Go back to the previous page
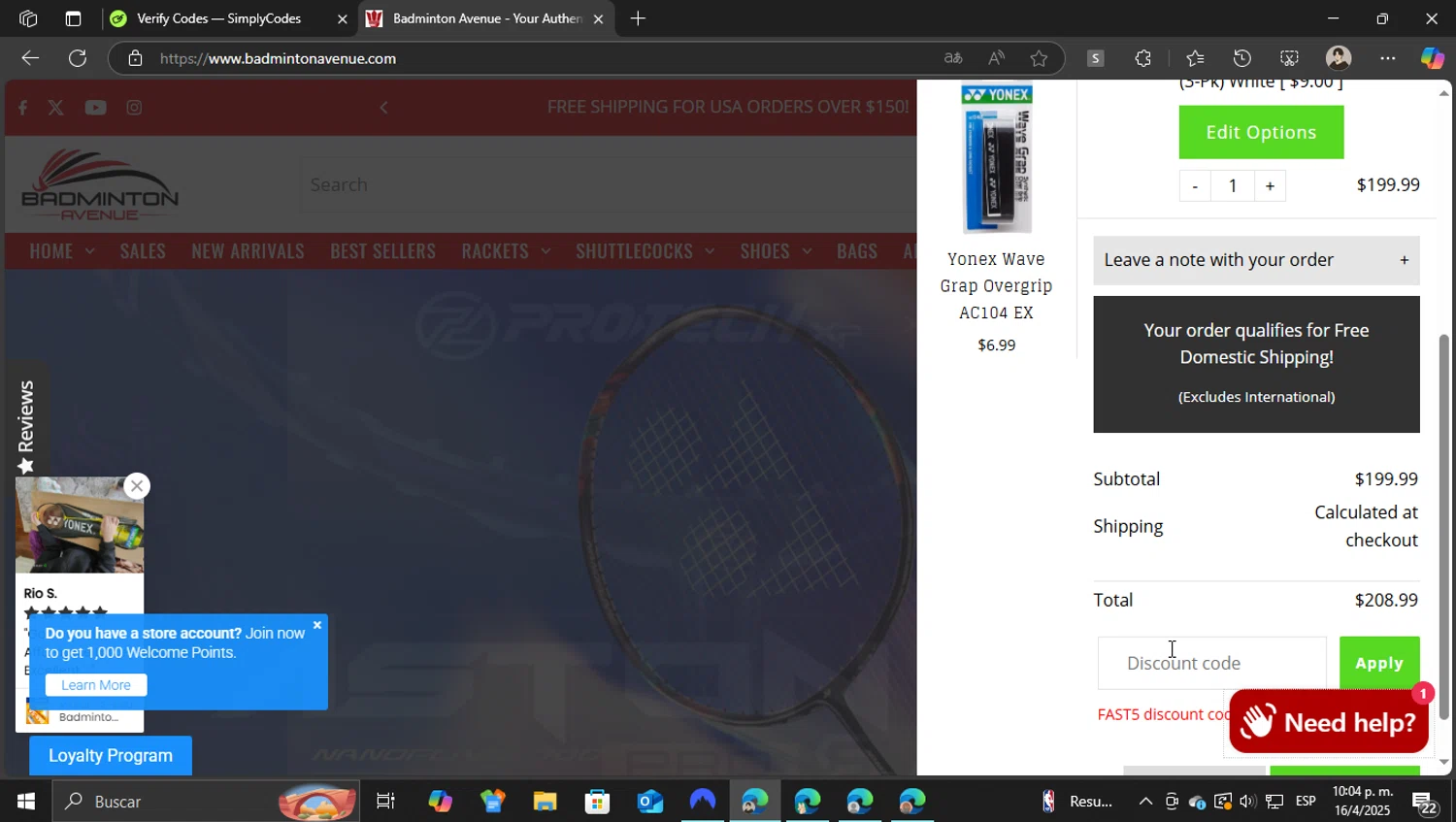Screen dimensions: 1456x822 30,58
